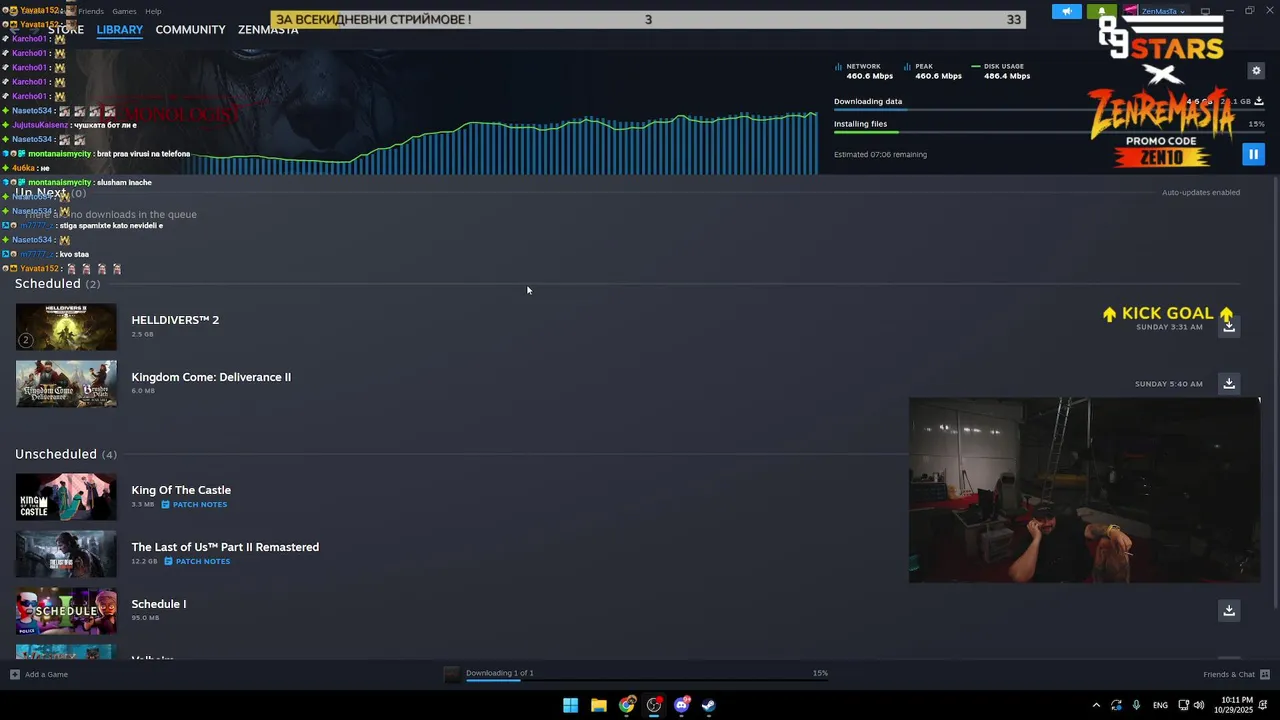Open the Friends menu

tap(91, 11)
